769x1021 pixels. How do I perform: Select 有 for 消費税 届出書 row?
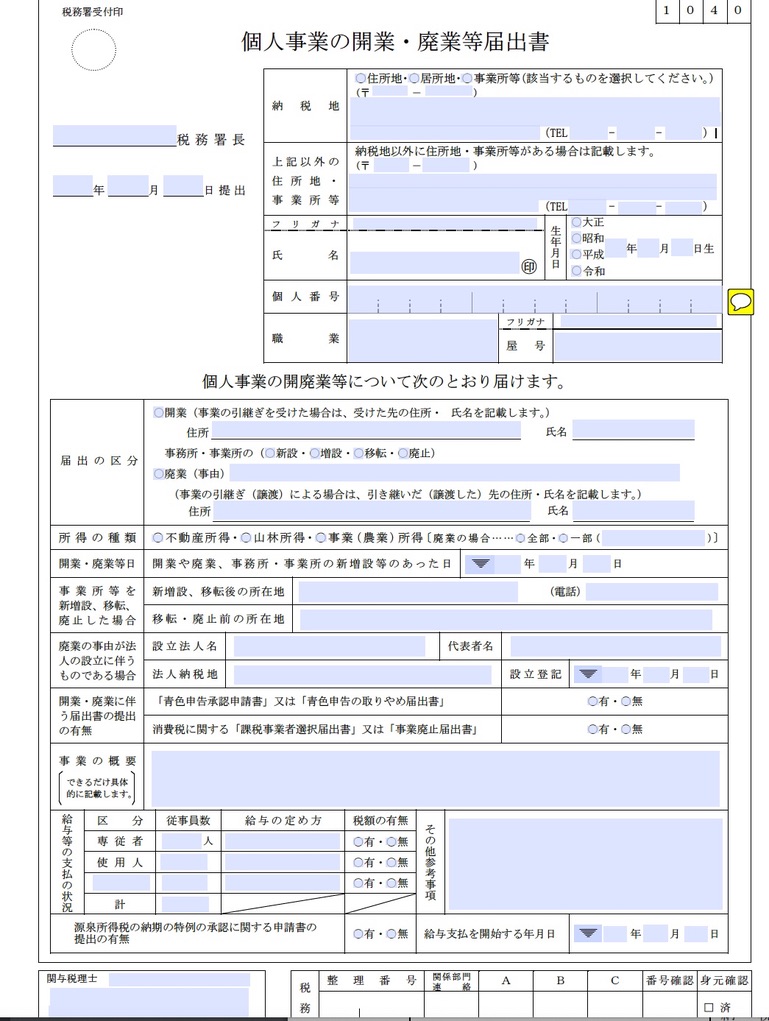tap(593, 729)
